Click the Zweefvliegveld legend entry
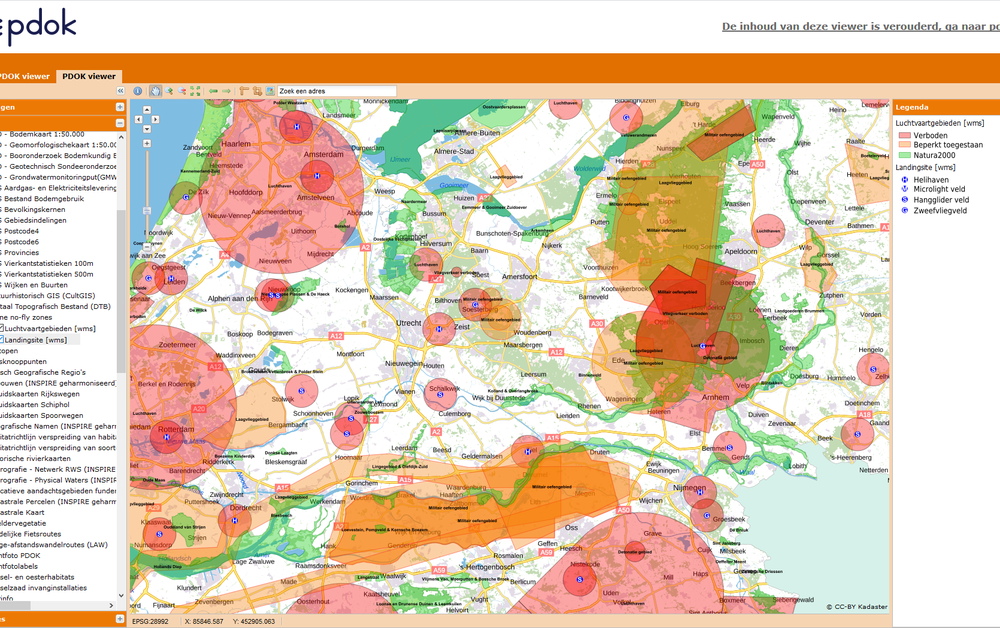This screenshot has height=628, width=1000. pyautogui.click(x=940, y=210)
